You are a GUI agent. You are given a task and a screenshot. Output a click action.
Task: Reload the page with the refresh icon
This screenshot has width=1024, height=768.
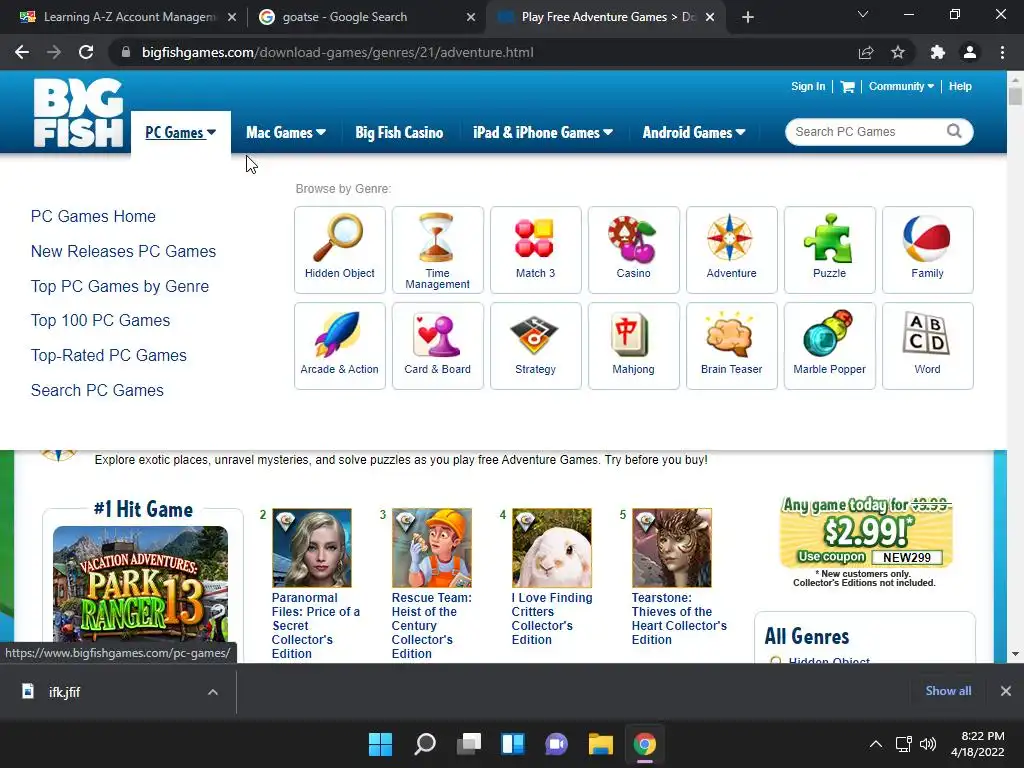pos(86,52)
